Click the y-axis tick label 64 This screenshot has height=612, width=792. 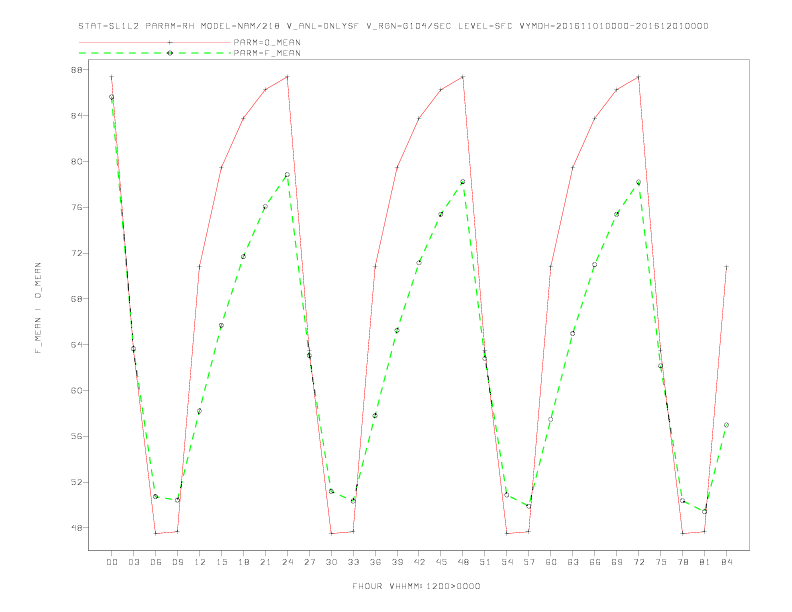pyautogui.click(x=77, y=344)
